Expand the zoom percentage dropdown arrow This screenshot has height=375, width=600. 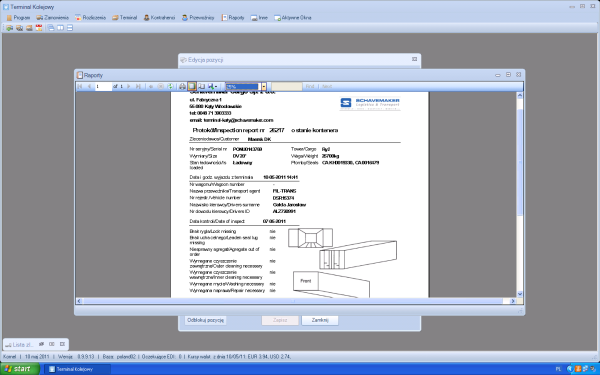(x=264, y=86)
